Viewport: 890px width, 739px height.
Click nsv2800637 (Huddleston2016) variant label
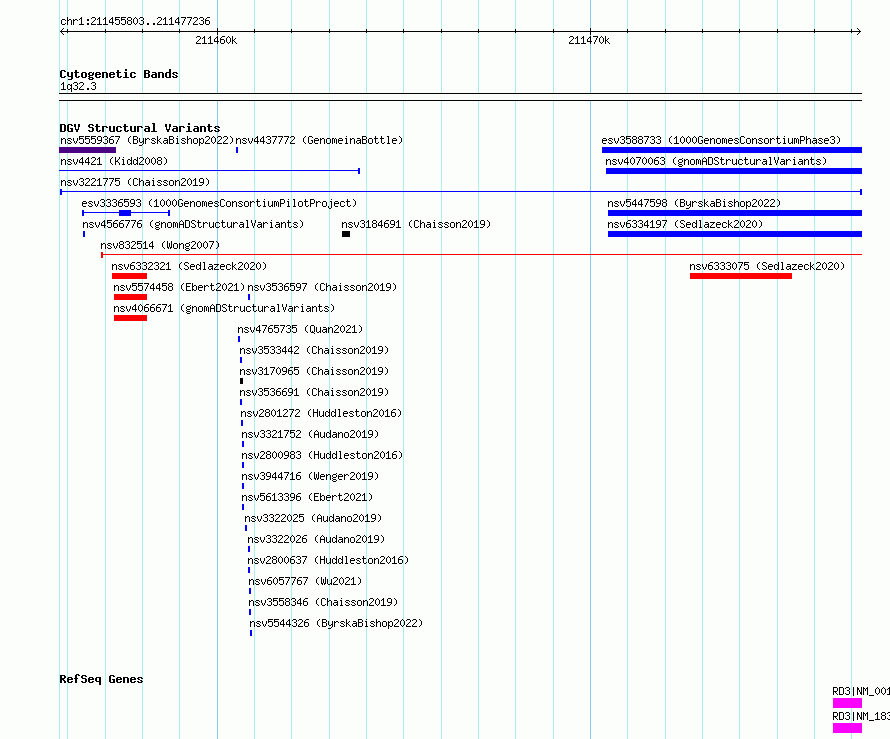pyautogui.click(x=328, y=560)
